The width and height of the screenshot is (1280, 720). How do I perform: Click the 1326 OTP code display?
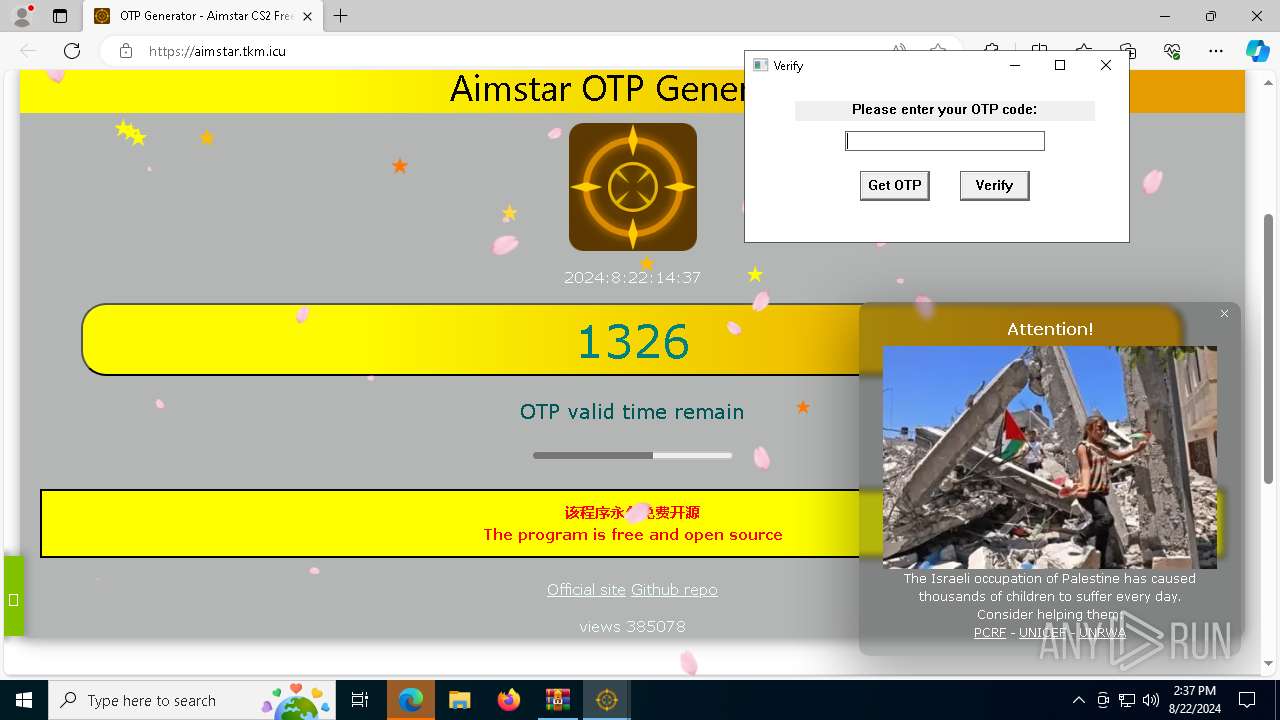pyautogui.click(x=633, y=341)
